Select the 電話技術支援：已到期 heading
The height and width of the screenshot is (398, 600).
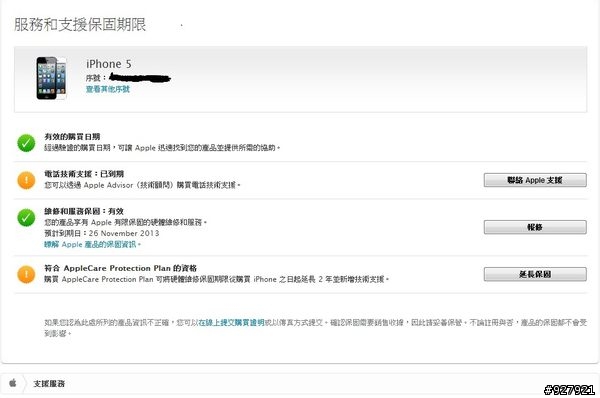pos(84,174)
